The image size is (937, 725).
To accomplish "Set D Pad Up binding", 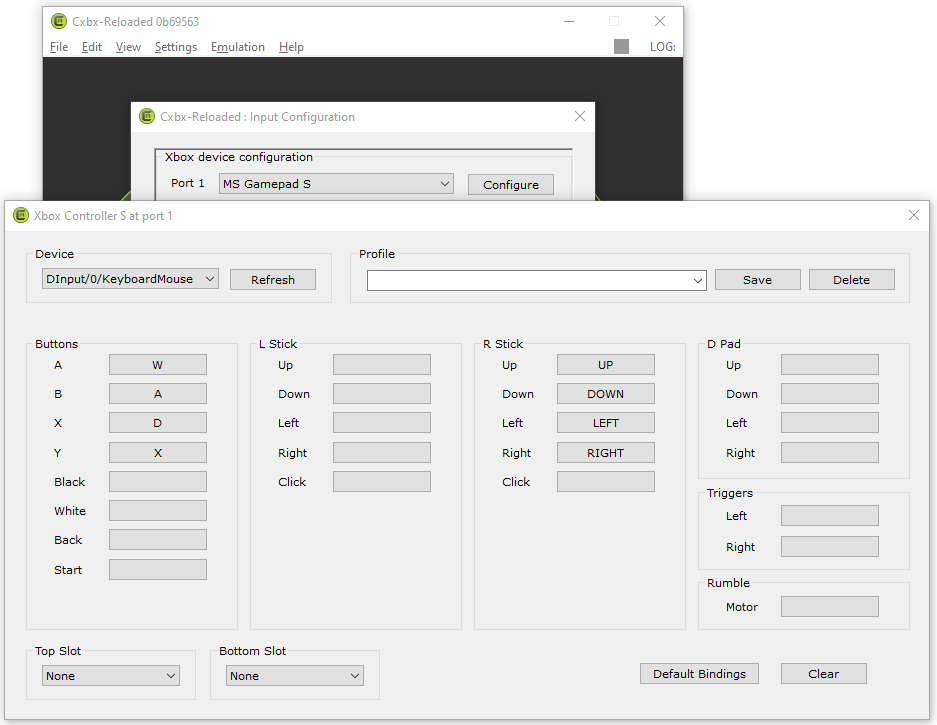I will 830,365.
